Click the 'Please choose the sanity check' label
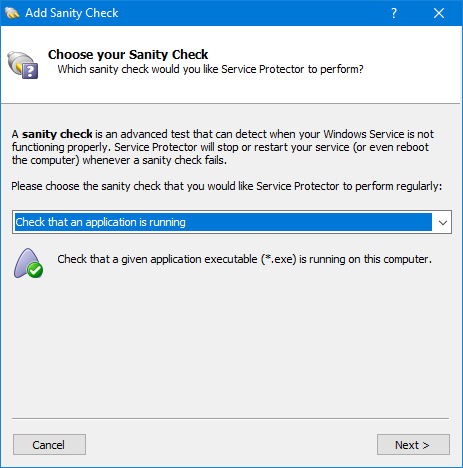 point(227,186)
